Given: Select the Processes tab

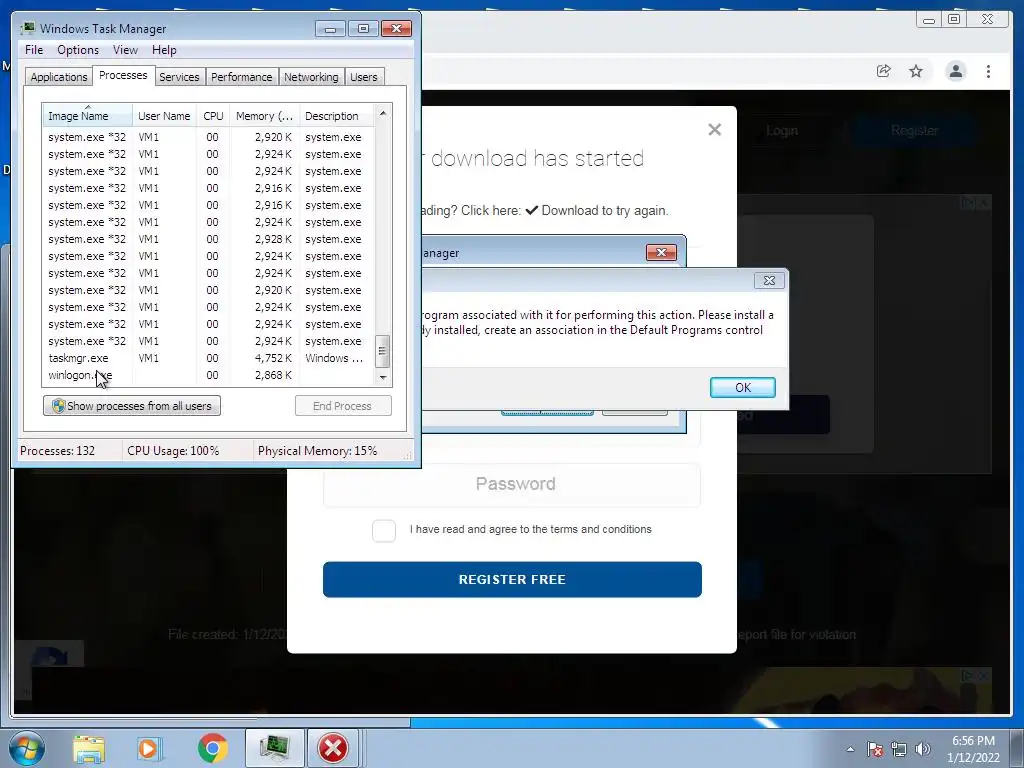Looking at the screenshot, I should point(123,75).
